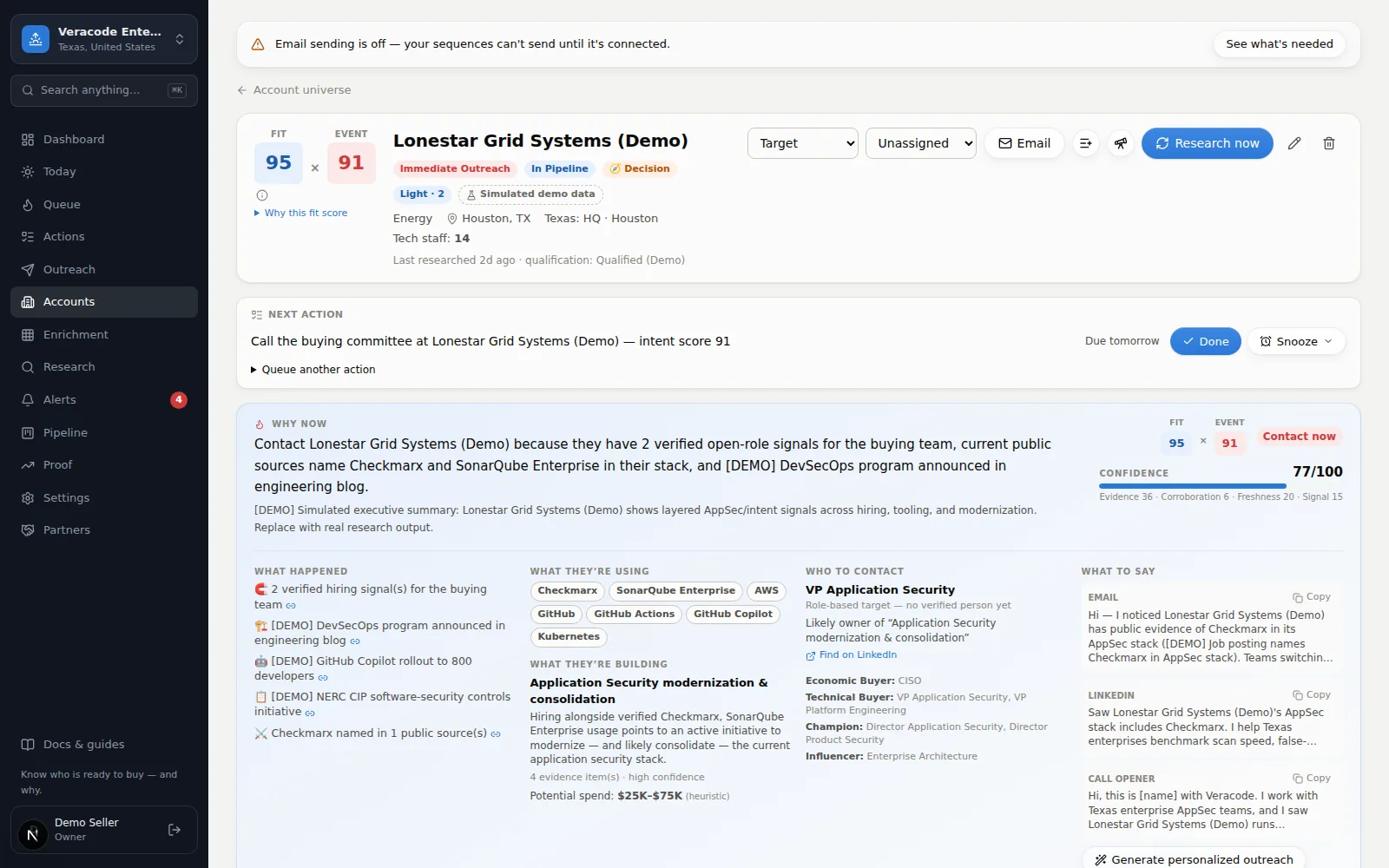Click the 77/100 confidence value
1389x868 pixels.
[1318, 472]
